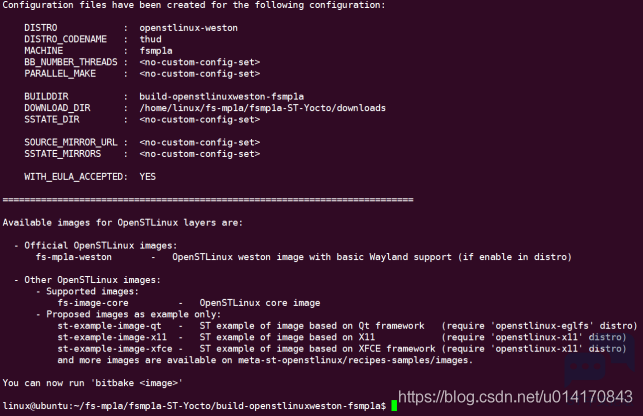Screen dimensions: 643x416
Task: Click the WITH_EULA_ACCEPTED YES value
Action: [x=148, y=176]
